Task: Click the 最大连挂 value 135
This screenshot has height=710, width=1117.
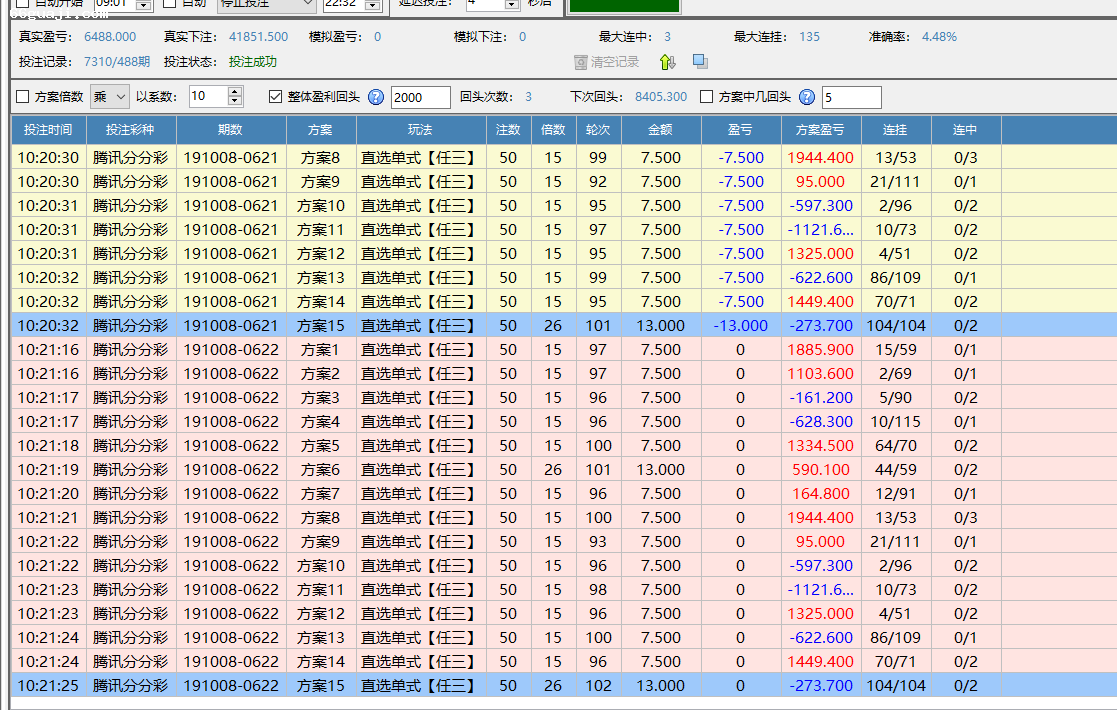Action: (809, 37)
